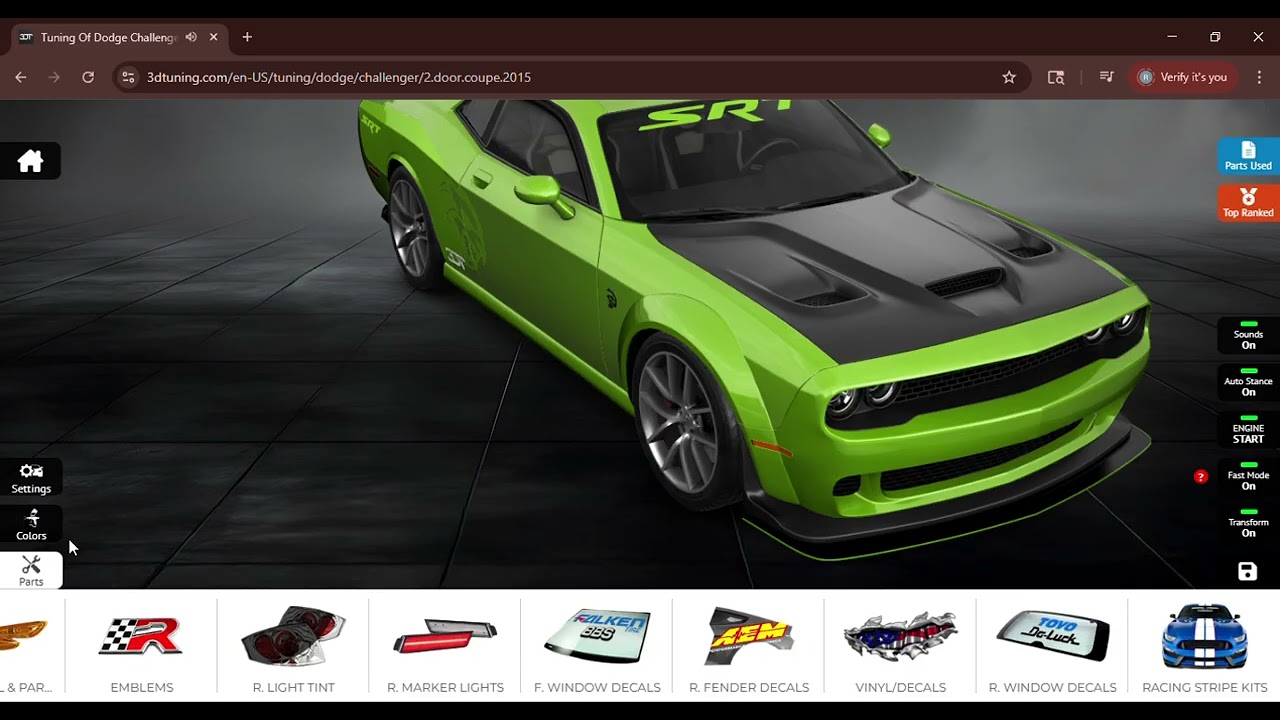1280x720 pixels.
Task: Open Google Lens search icon
Action: tap(1056, 77)
